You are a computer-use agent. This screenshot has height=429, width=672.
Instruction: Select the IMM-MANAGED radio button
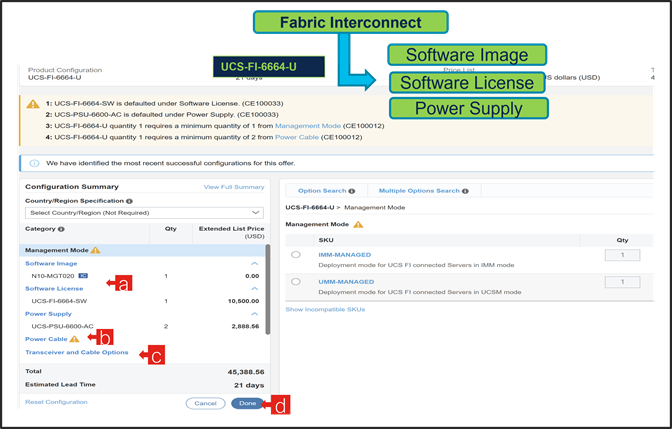pos(296,255)
